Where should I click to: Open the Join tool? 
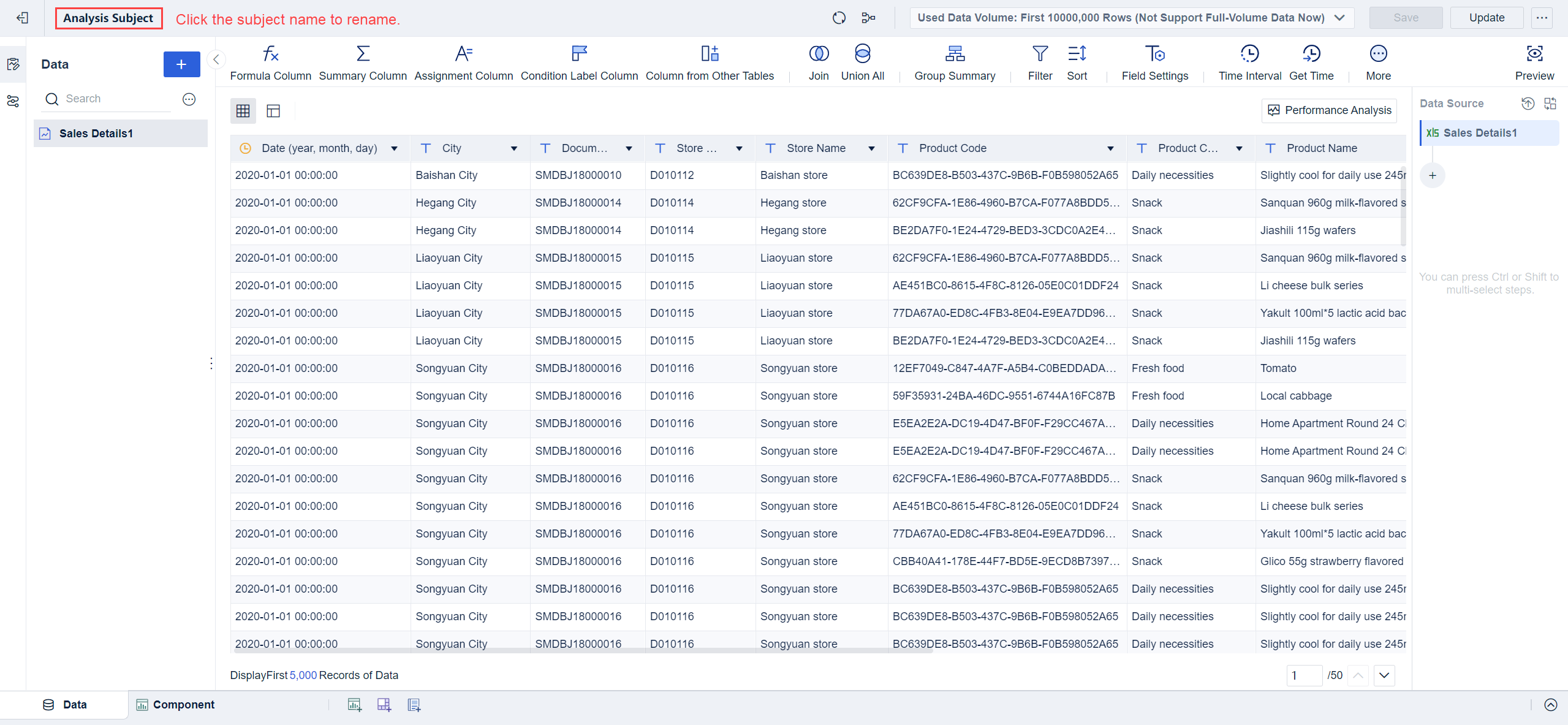(818, 61)
